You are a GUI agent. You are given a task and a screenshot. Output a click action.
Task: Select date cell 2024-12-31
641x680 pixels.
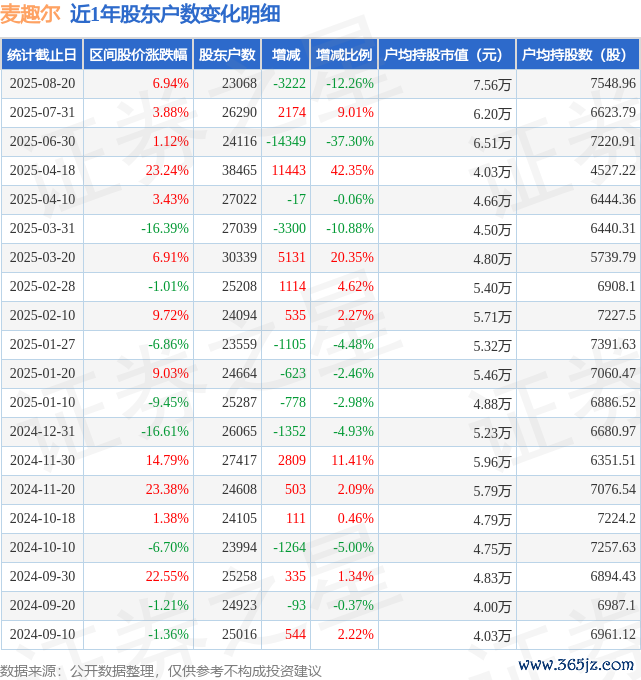[43, 432]
